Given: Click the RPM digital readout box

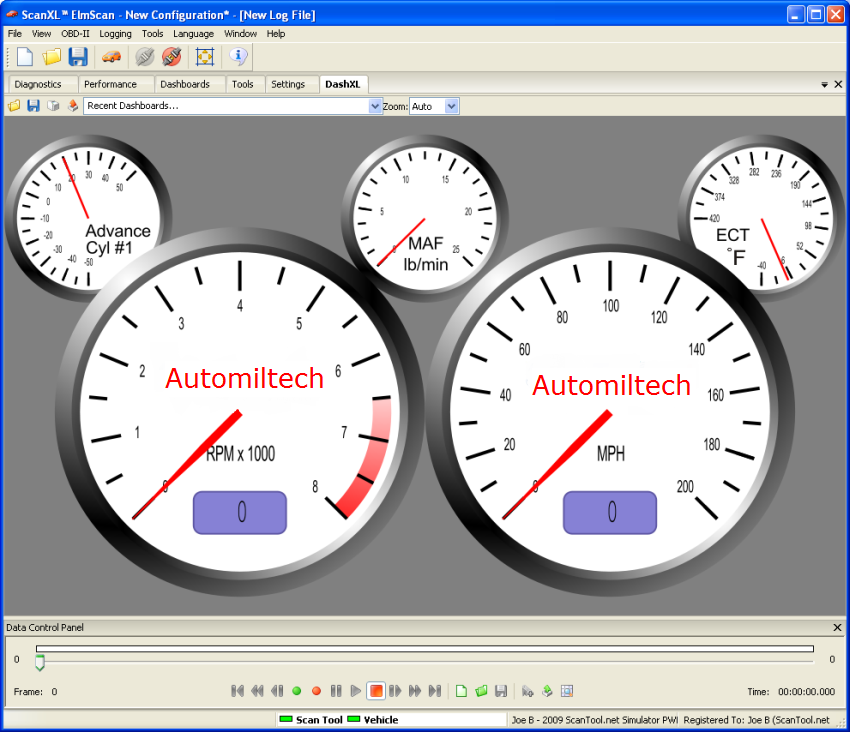Looking at the screenshot, I should click(240, 512).
